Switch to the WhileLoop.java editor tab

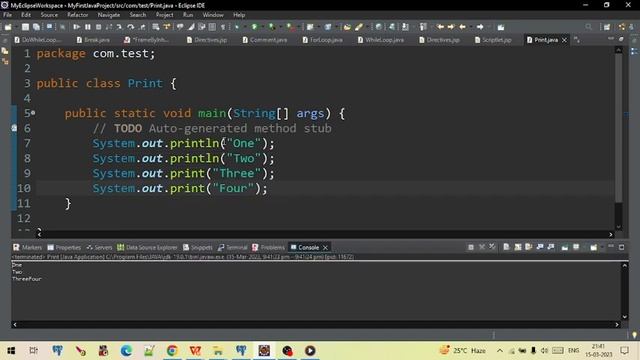(380, 40)
